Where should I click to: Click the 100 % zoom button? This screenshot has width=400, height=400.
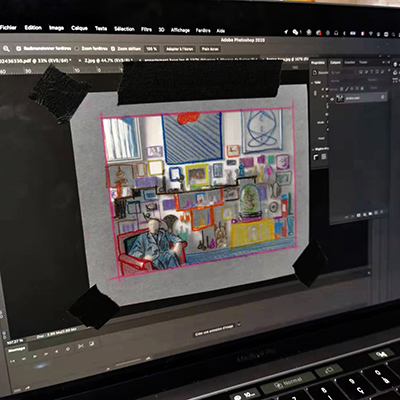(151, 49)
